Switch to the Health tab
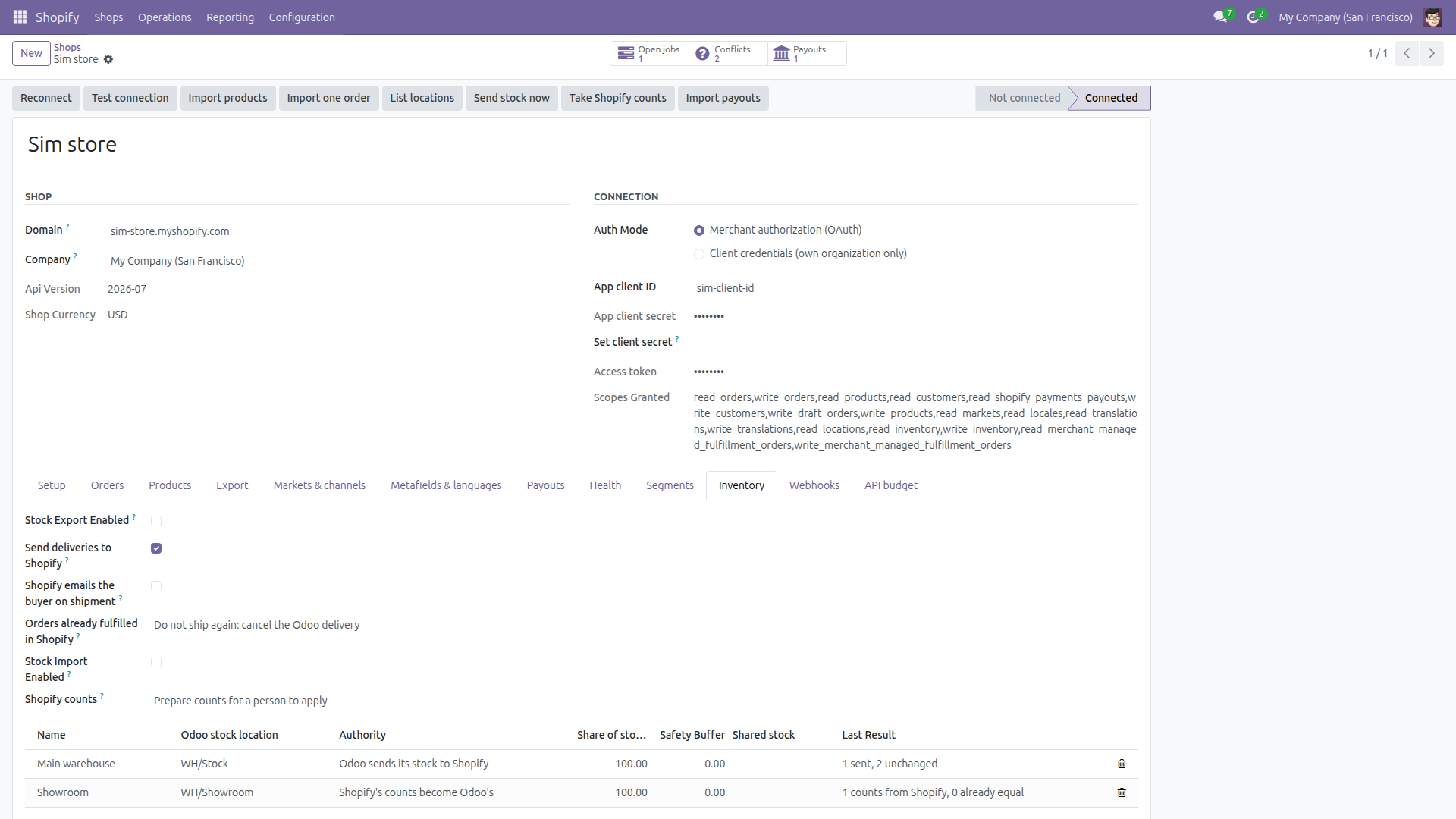 pos(605,485)
